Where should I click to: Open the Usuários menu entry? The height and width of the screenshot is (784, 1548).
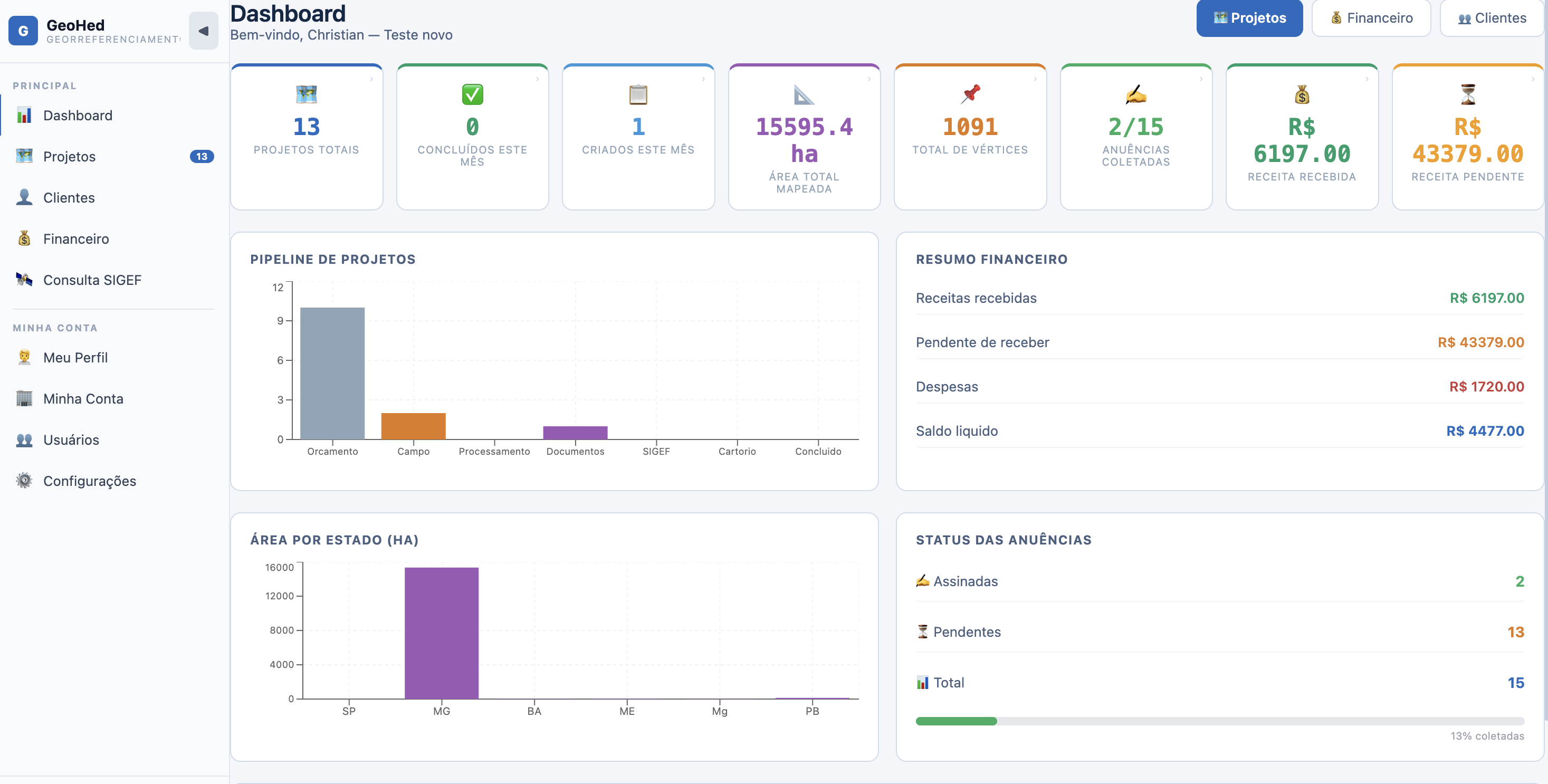point(113,440)
